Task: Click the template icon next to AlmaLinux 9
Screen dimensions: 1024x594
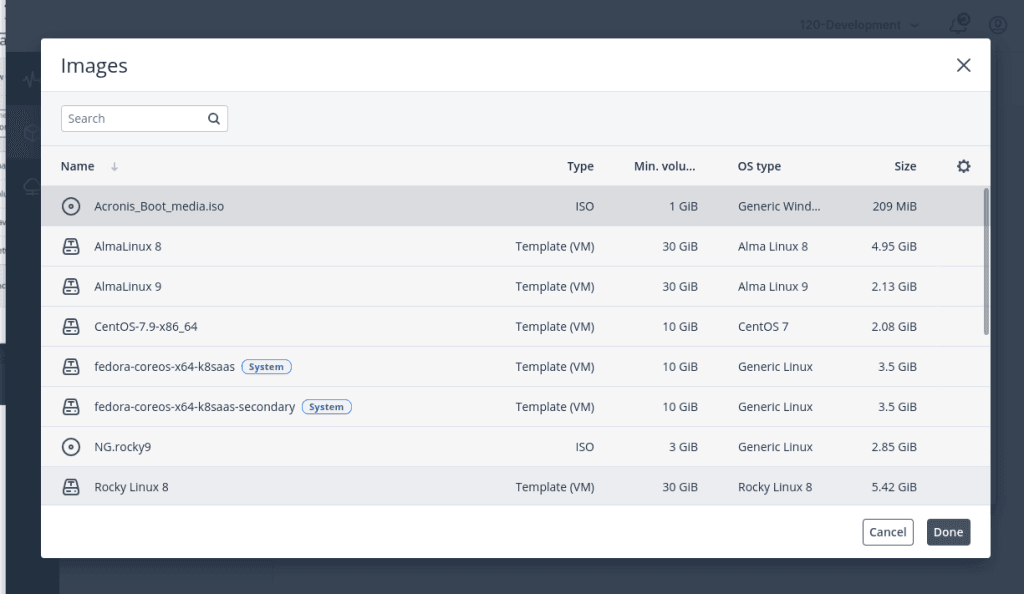Action: (x=71, y=287)
